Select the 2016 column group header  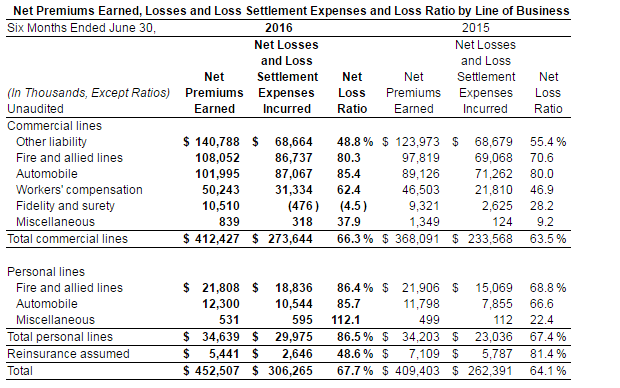(279, 28)
